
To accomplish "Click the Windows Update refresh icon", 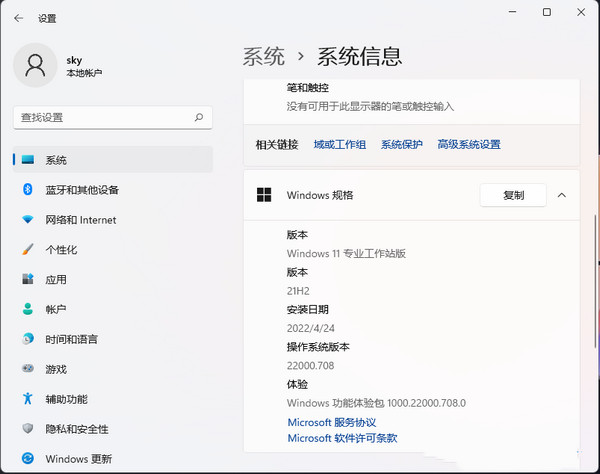I will tap(28, 458).
